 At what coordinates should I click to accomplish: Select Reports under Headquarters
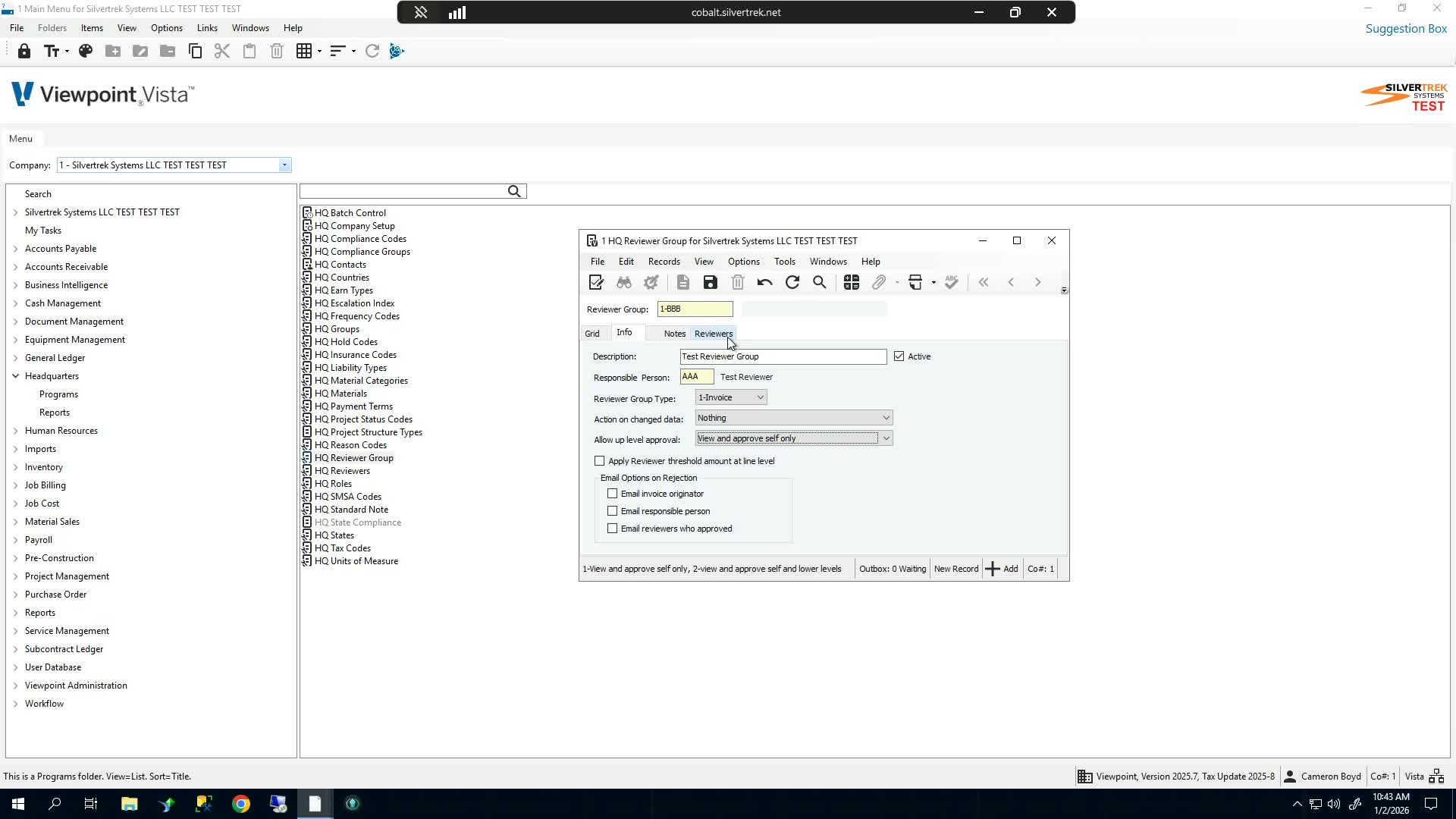click(x=55, y=413)
